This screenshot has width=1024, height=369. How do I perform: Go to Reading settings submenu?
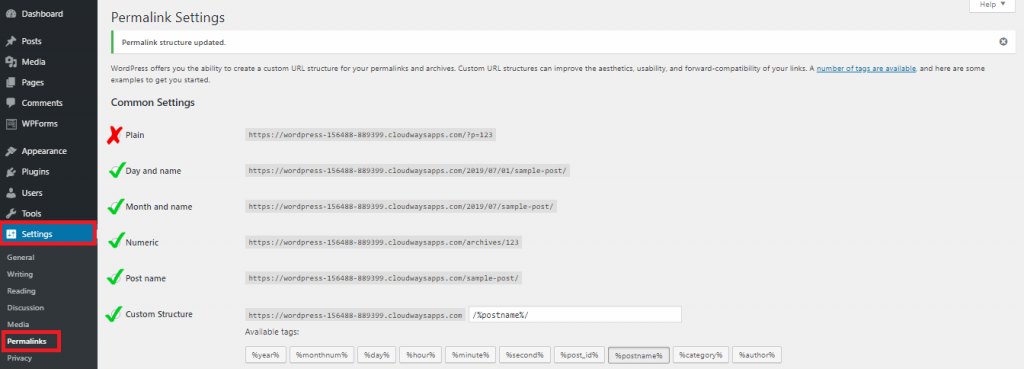pos(22,291)
